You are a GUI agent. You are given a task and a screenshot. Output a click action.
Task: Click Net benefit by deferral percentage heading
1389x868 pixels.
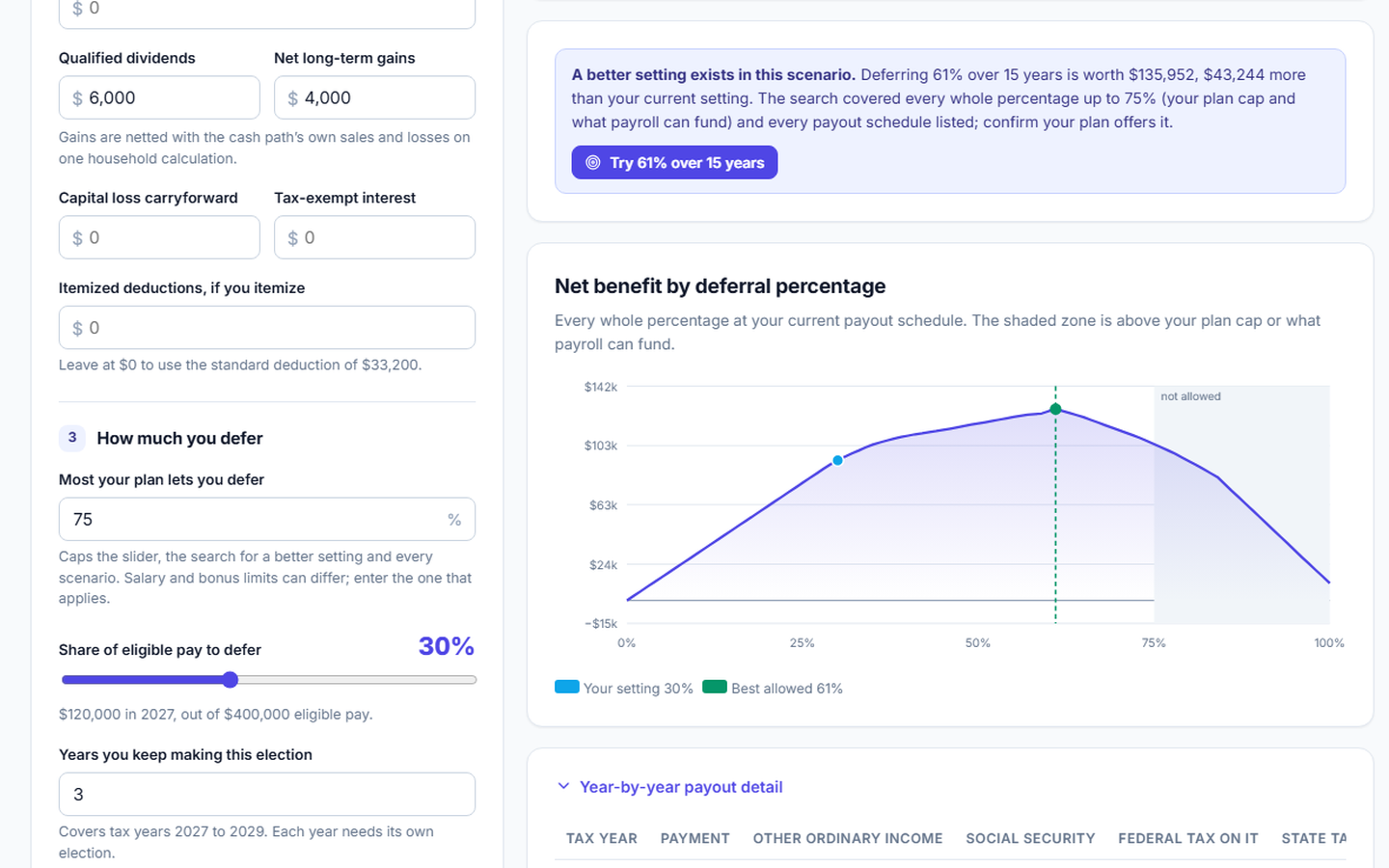(720, 286)
